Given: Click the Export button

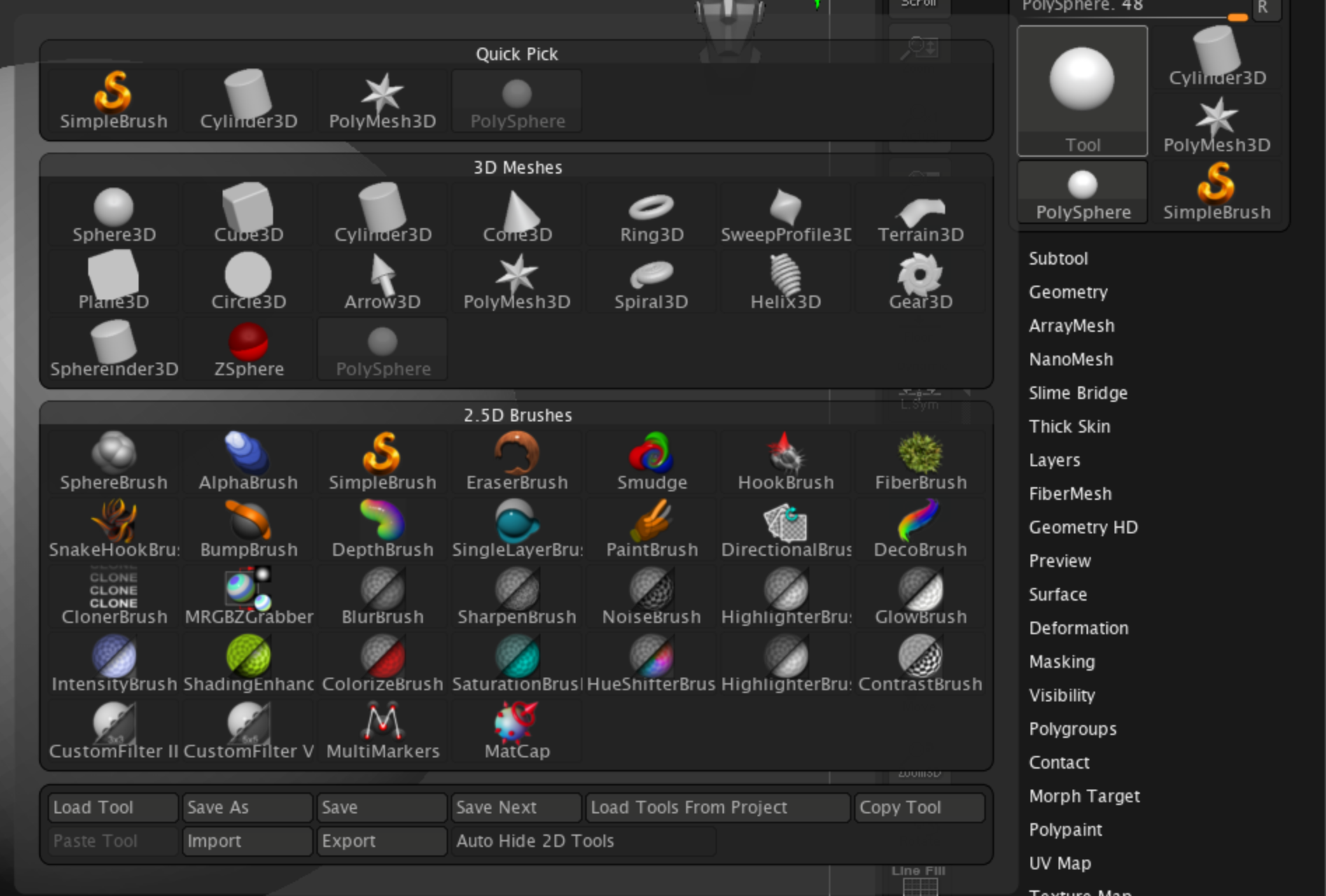Looking at the screenshot, I should pos(382,841).
